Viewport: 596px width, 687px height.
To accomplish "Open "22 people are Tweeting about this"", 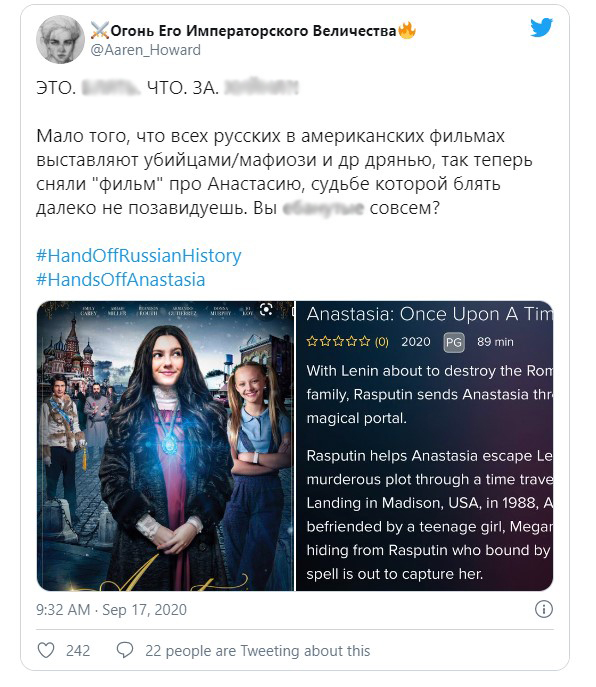I will (258, 651).
